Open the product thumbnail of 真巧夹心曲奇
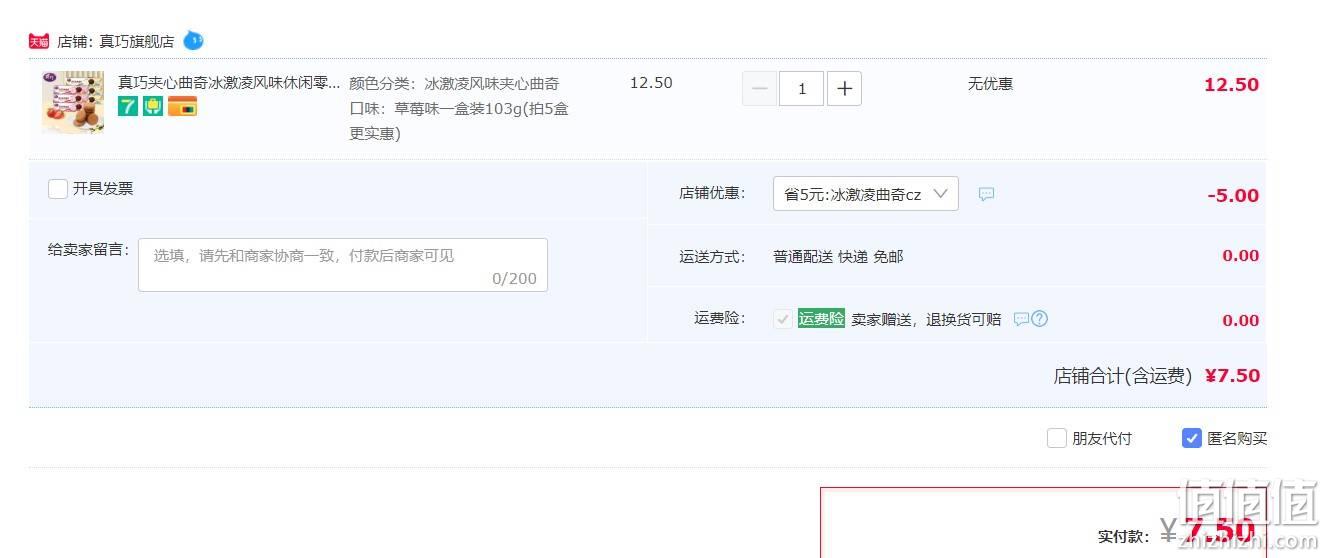The height and width of the screenshot is (558, 1327). tap(73, 102)
